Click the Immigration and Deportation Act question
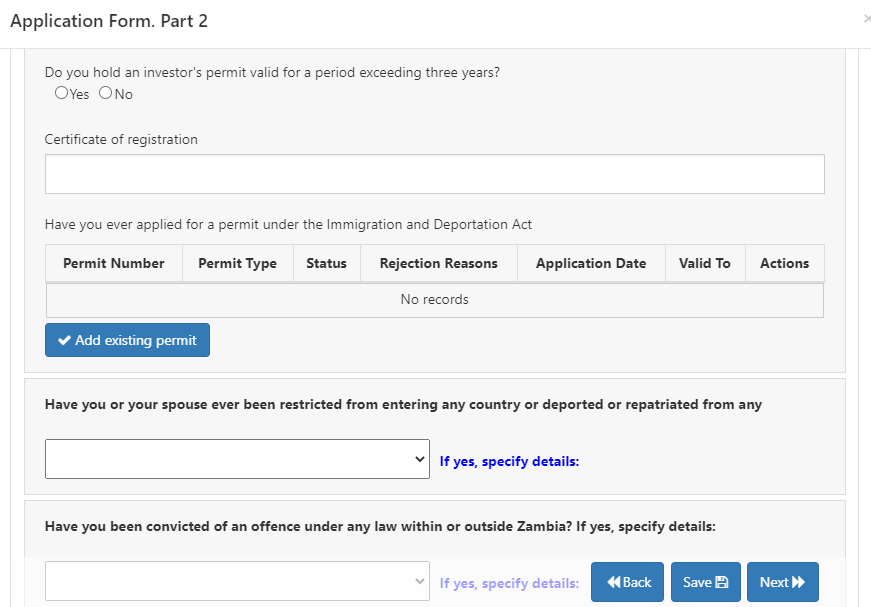 point(288,224)
